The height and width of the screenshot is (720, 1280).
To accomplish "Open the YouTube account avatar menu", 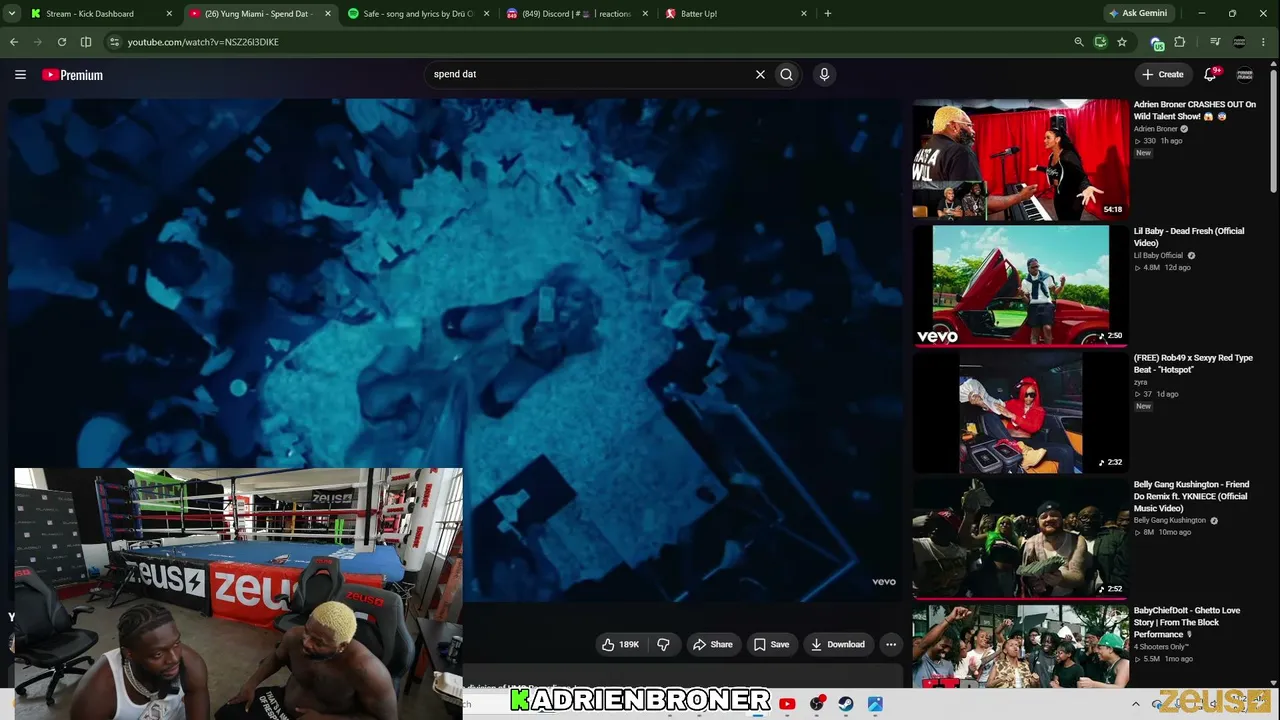I will [1245, 74].
